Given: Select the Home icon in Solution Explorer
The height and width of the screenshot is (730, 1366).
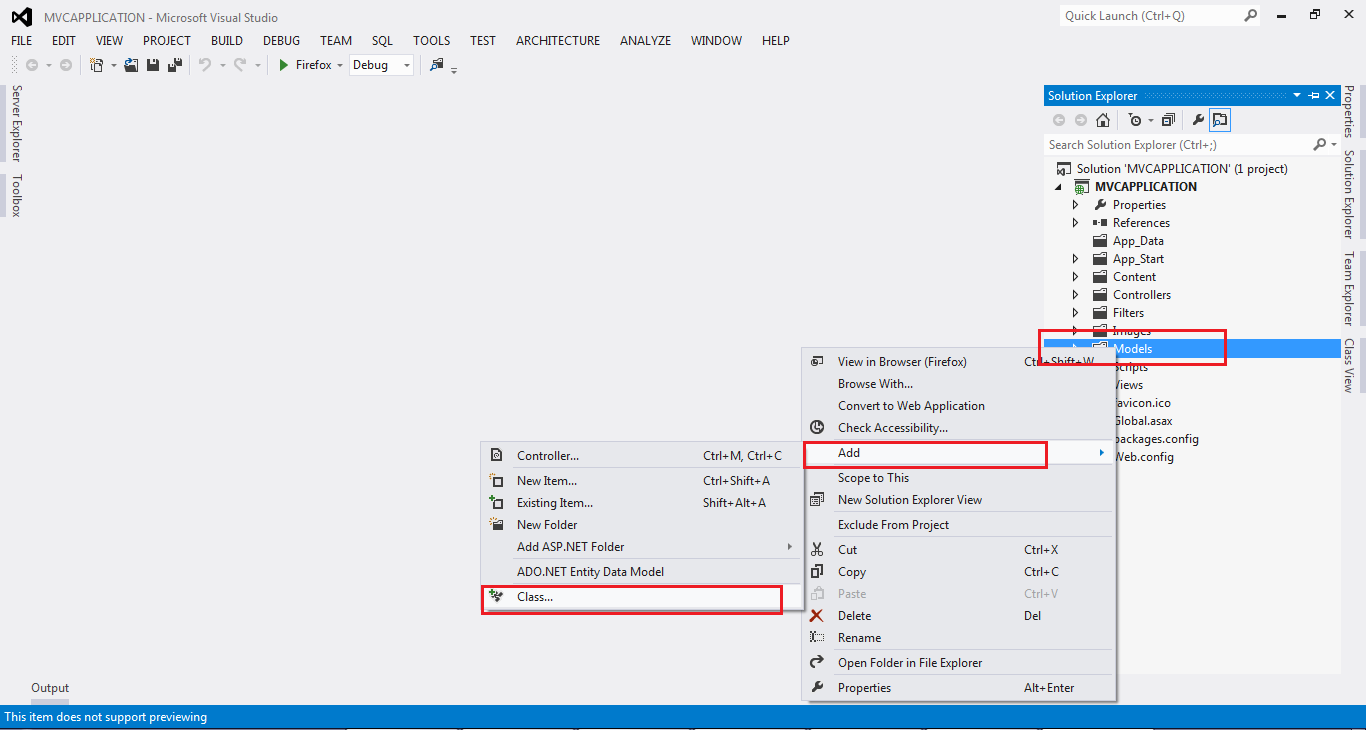Looking at the screenshot, I should [1102, 119].
